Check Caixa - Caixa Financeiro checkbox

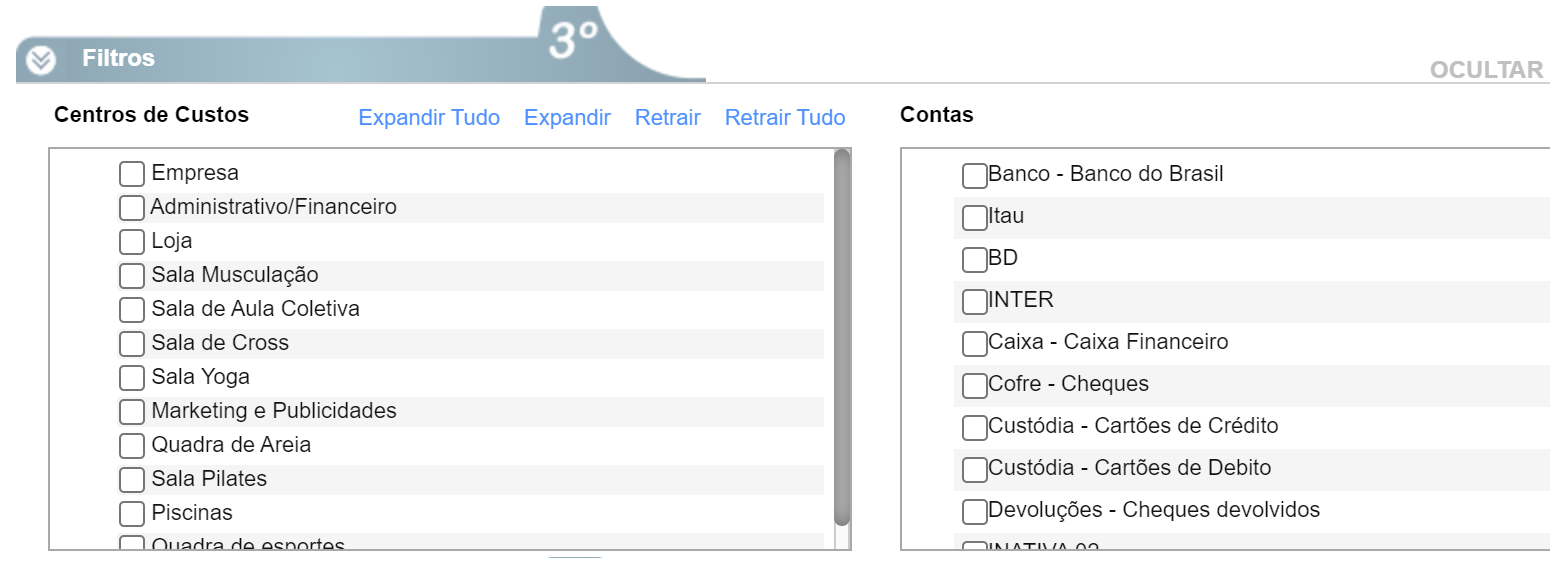(974, 344)
